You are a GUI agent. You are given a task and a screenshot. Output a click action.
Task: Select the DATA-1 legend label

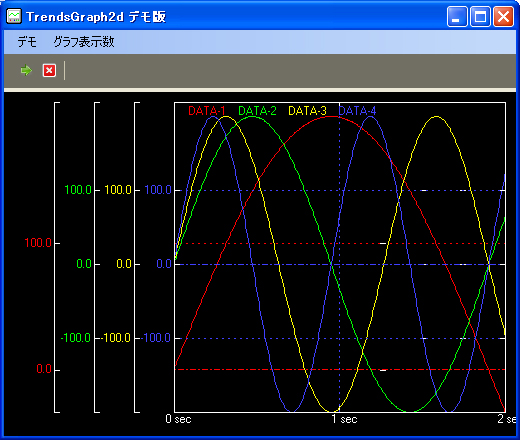[x=207, y=111]
